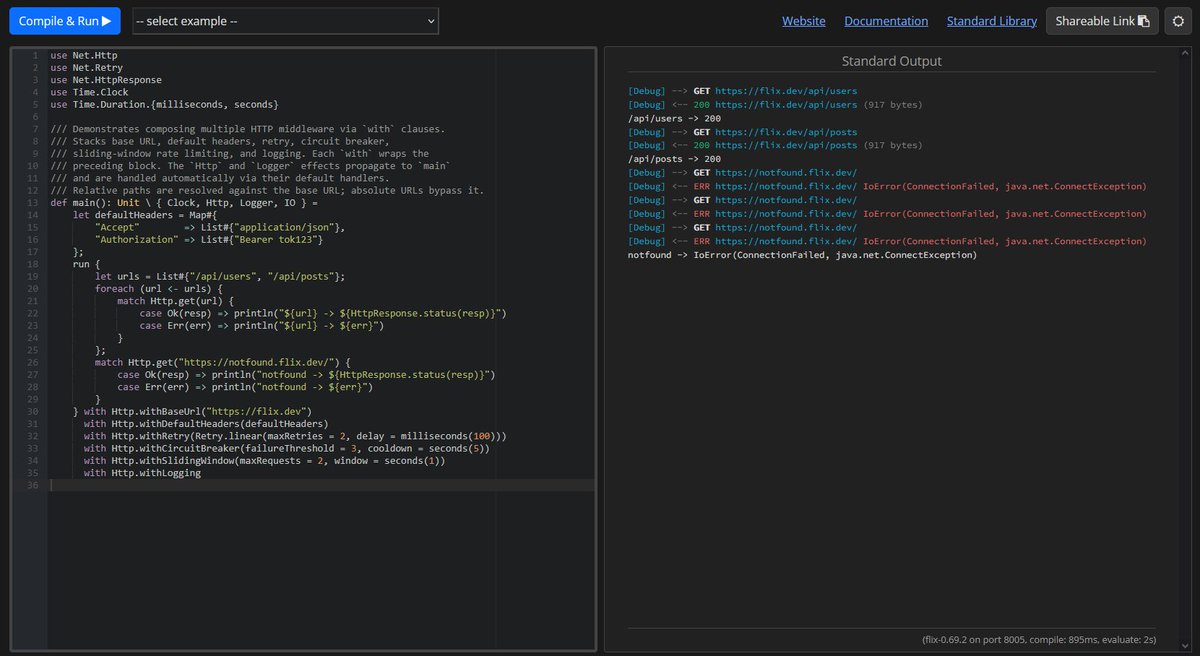This screenshot has height=656, width=1200.
Task: Click the "Http.withSlidingWindow" line
Action: (265, 461)
